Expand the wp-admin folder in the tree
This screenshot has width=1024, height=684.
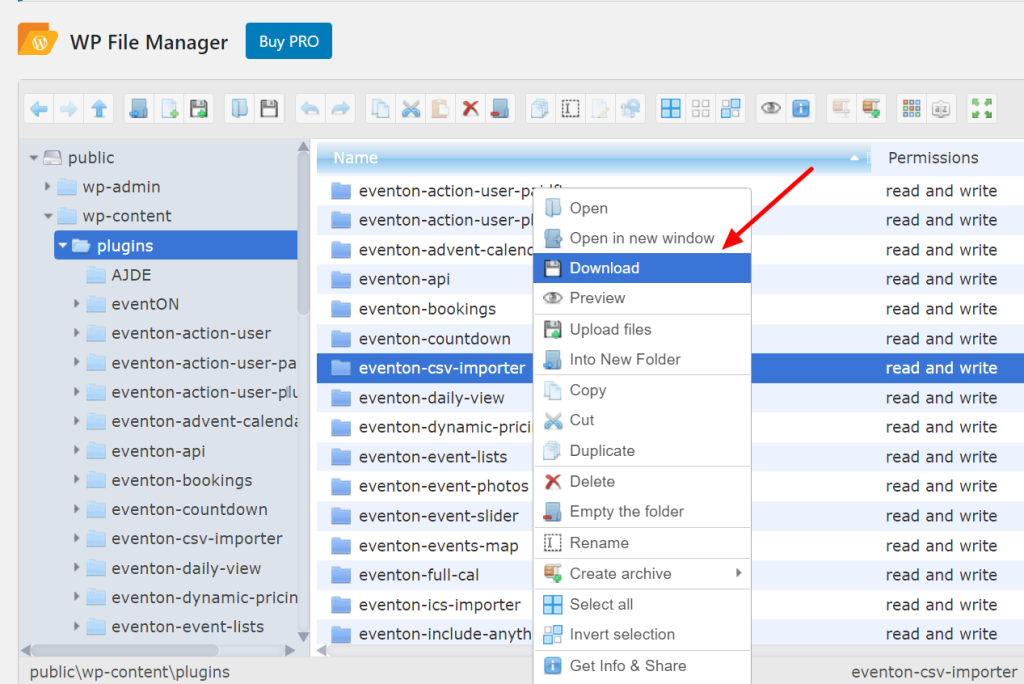(x=48, y=187)
